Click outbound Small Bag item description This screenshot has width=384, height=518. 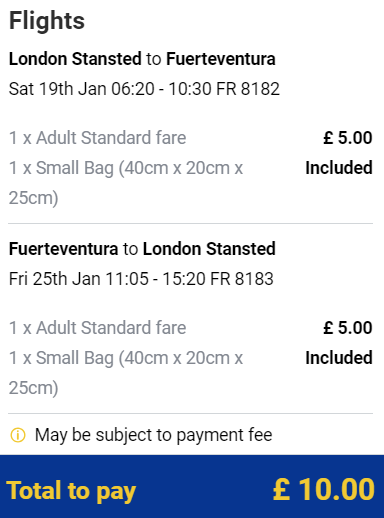click(x=126, y=183)
